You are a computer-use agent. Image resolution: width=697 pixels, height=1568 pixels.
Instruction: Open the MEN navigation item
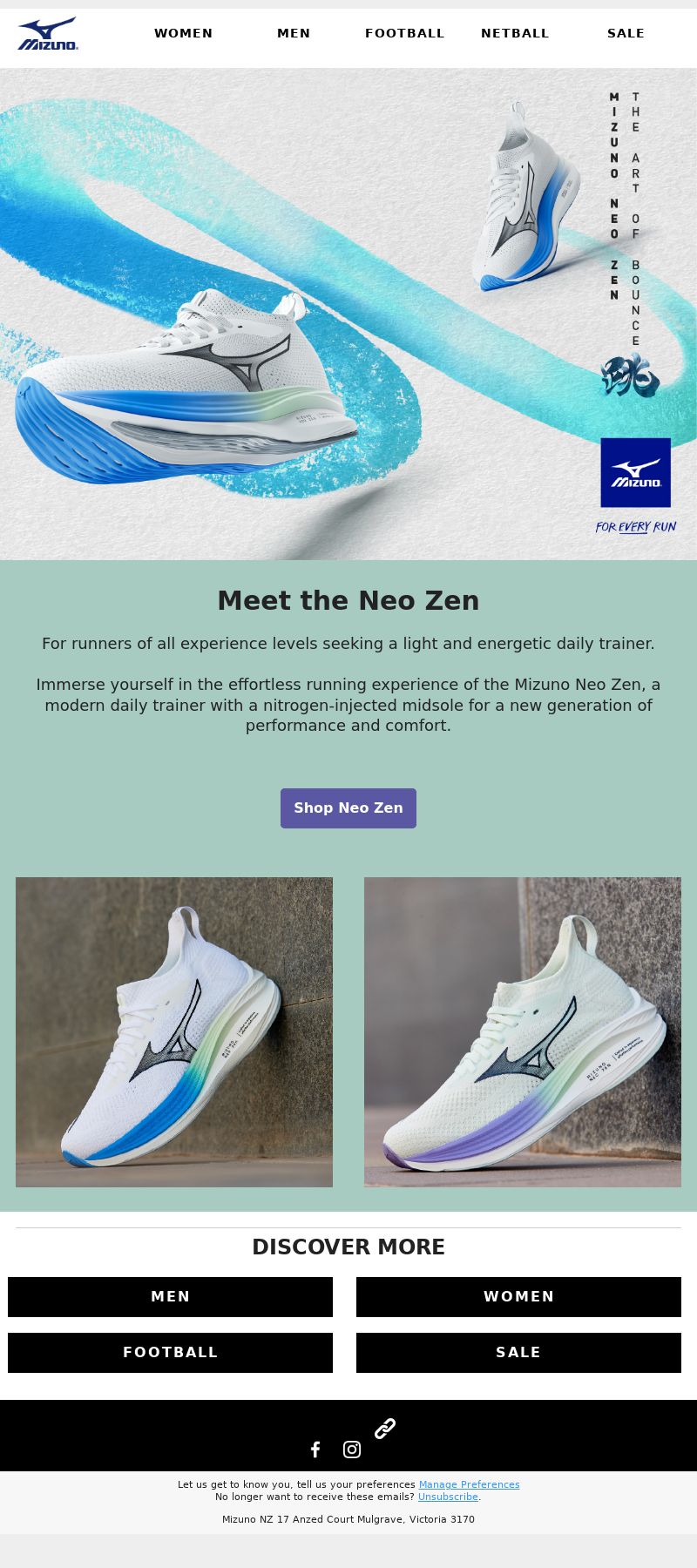coord(294,33)
